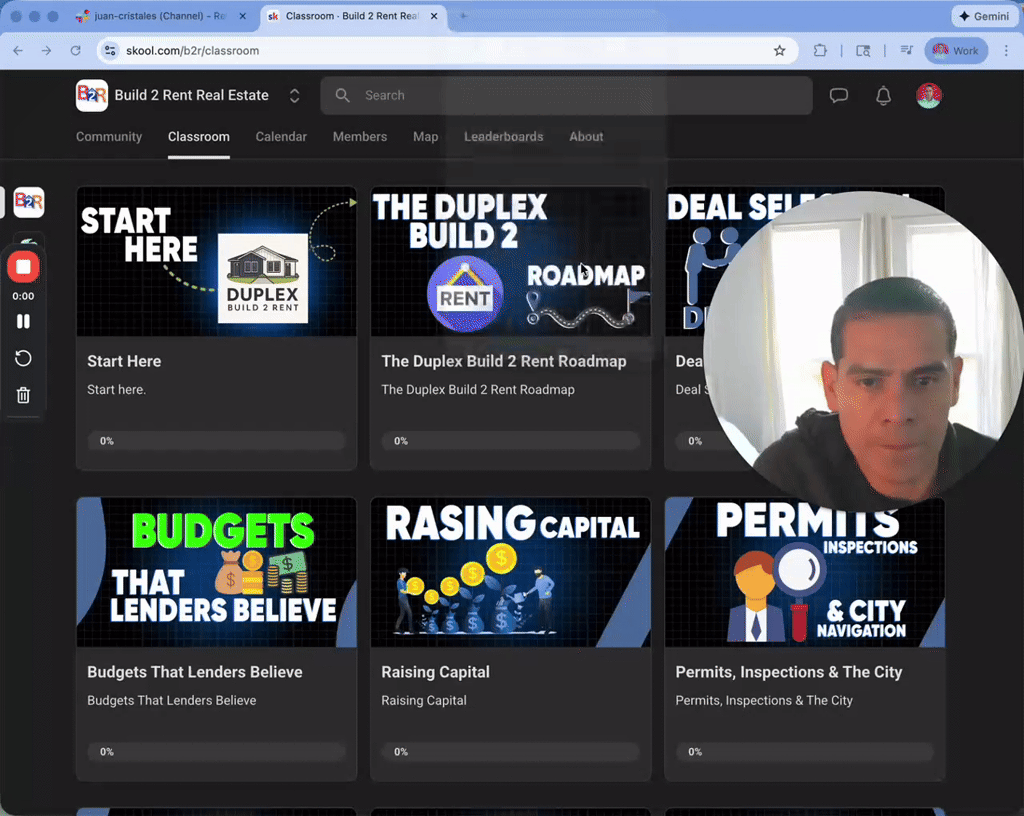
Task: Click the Start Here 0% progress bar
Action: coord(217,441)
